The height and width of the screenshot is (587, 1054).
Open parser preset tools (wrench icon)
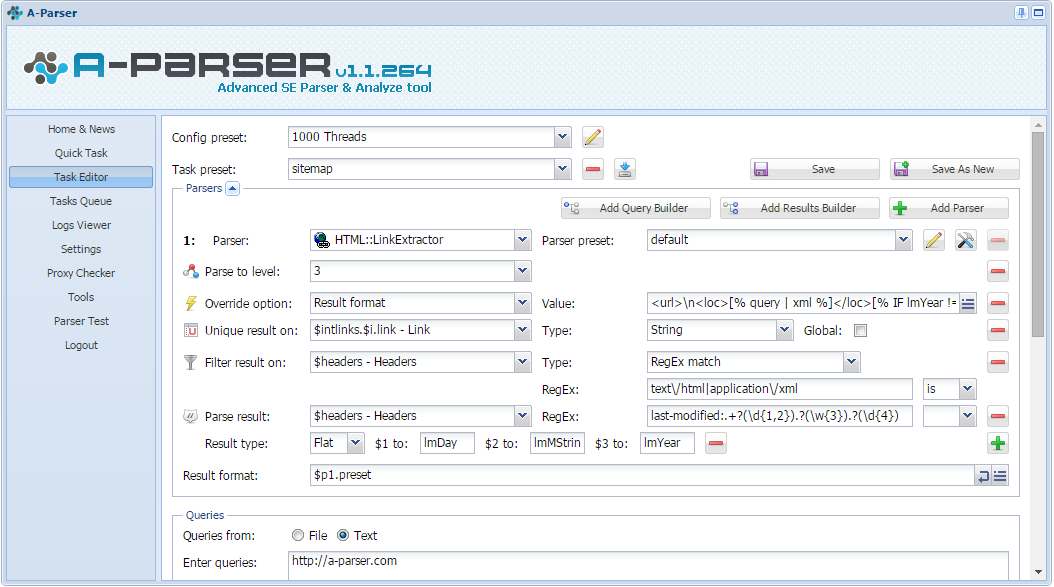coord(965,240)
